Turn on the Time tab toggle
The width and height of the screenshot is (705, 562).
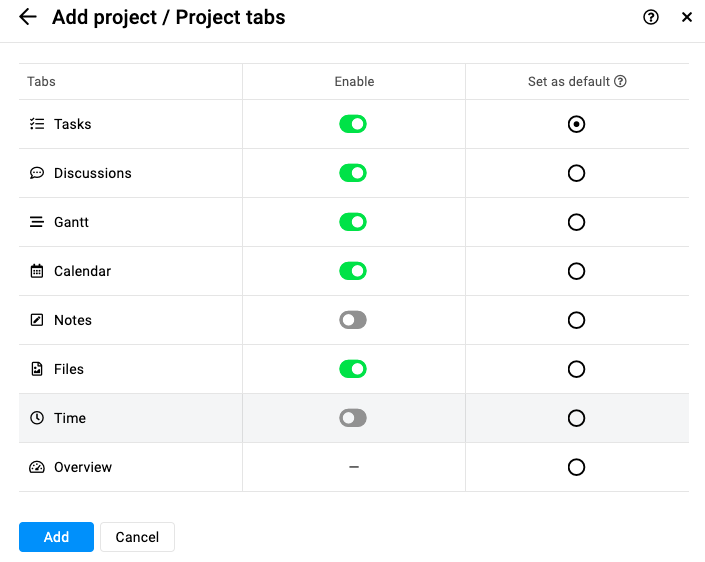pos(353,418)
